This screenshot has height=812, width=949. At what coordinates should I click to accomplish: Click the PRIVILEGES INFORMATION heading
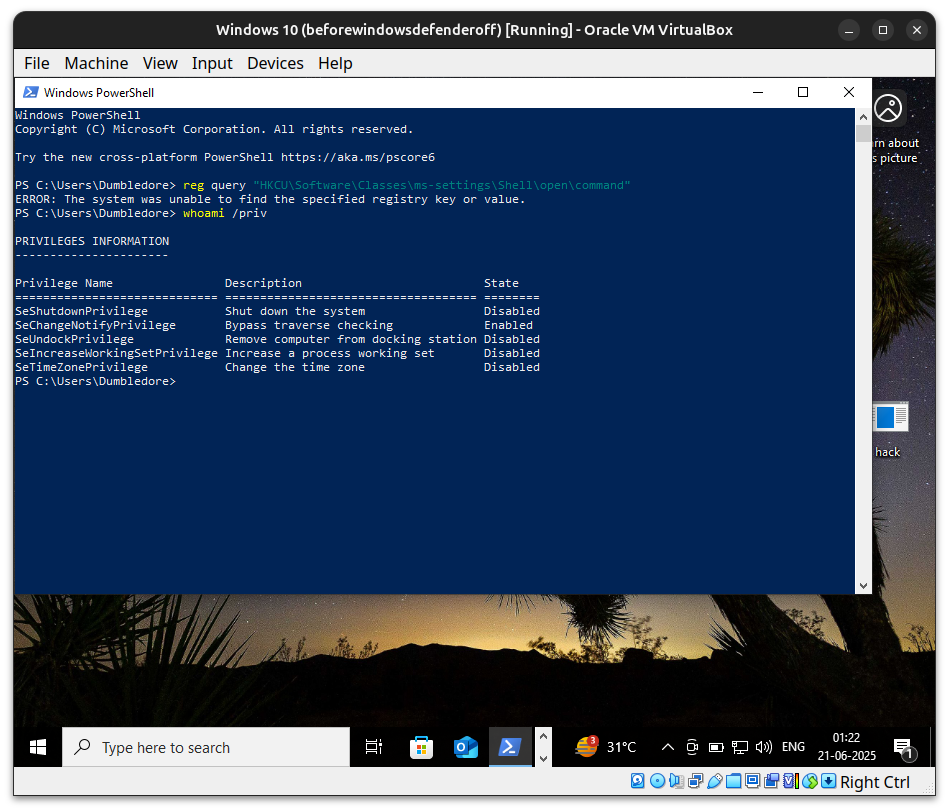[92, 241]
